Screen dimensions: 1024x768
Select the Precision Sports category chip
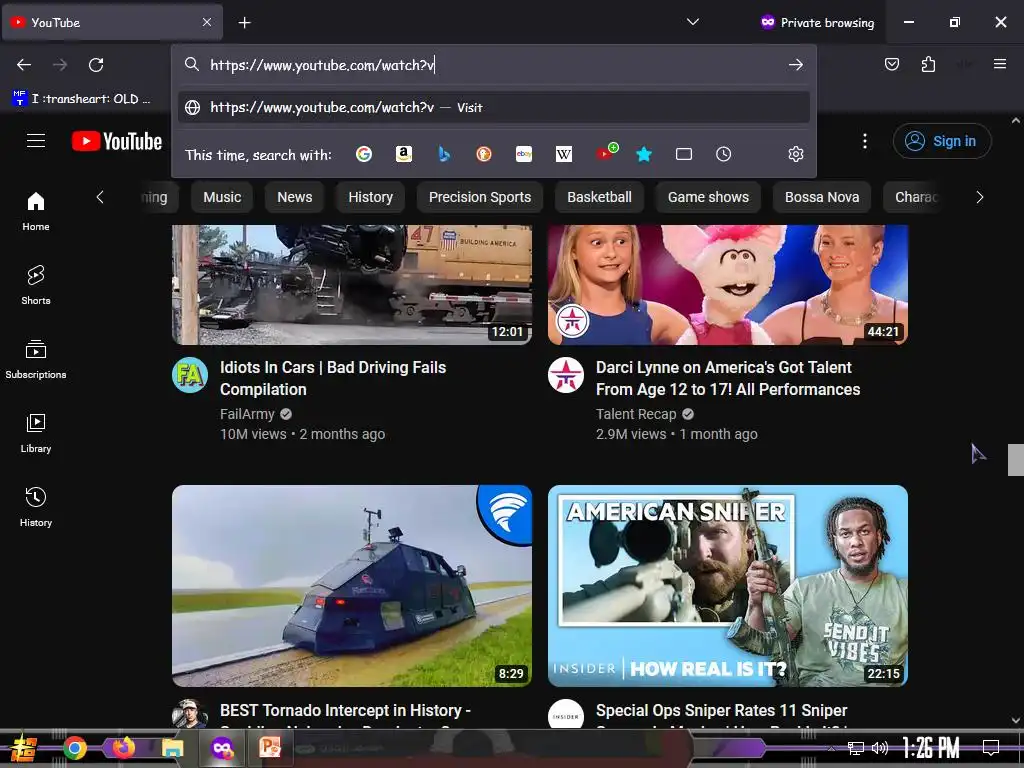point(480,197)
